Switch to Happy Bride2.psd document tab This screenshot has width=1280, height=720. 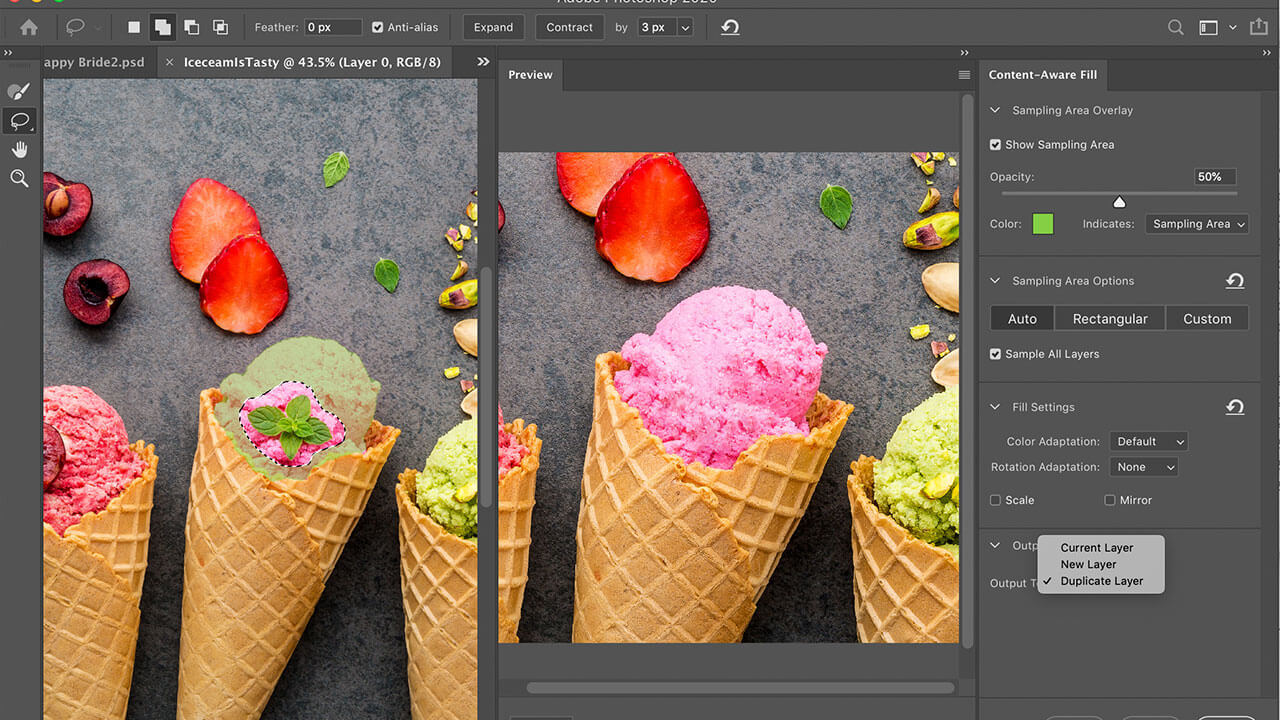pos(94,62)
